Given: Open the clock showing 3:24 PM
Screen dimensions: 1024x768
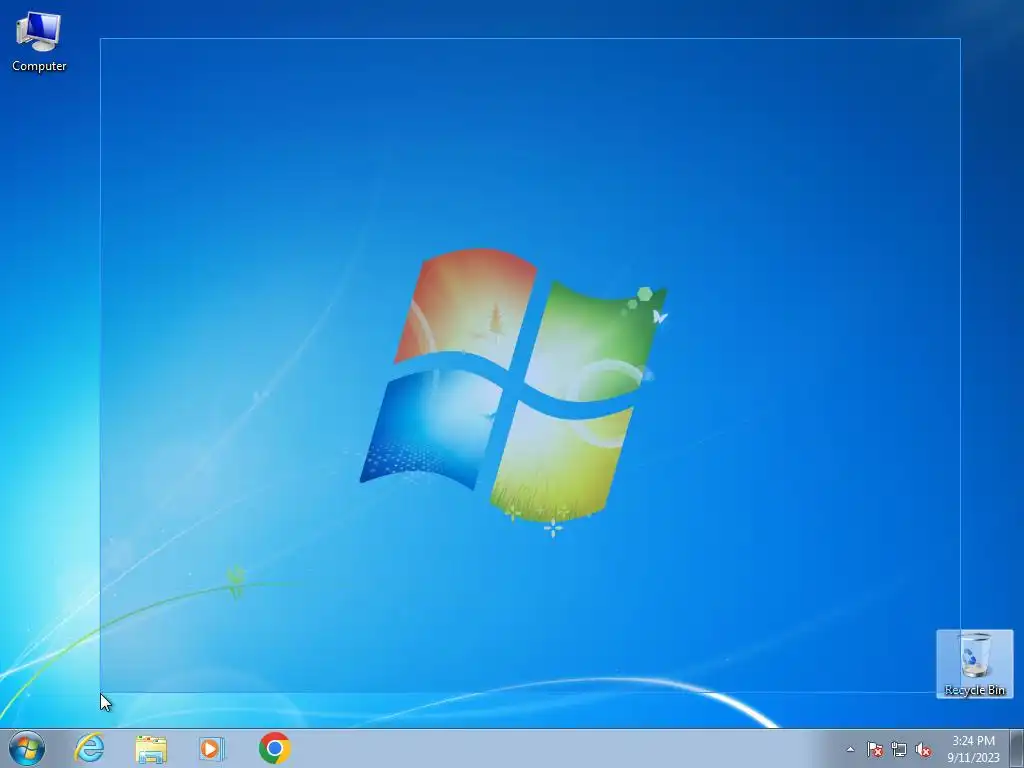Looking at the screenshot, I should [973, 749].
